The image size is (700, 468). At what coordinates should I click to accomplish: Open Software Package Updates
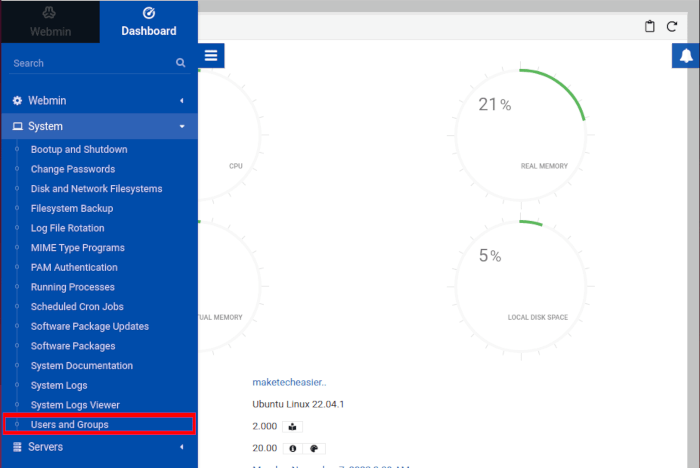90,326
